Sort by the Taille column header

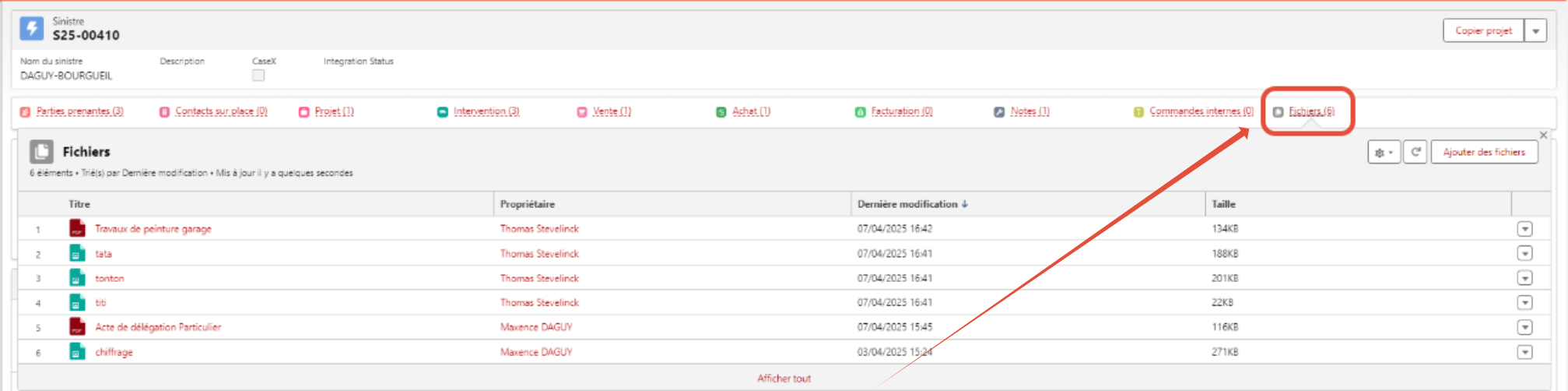1223,204
